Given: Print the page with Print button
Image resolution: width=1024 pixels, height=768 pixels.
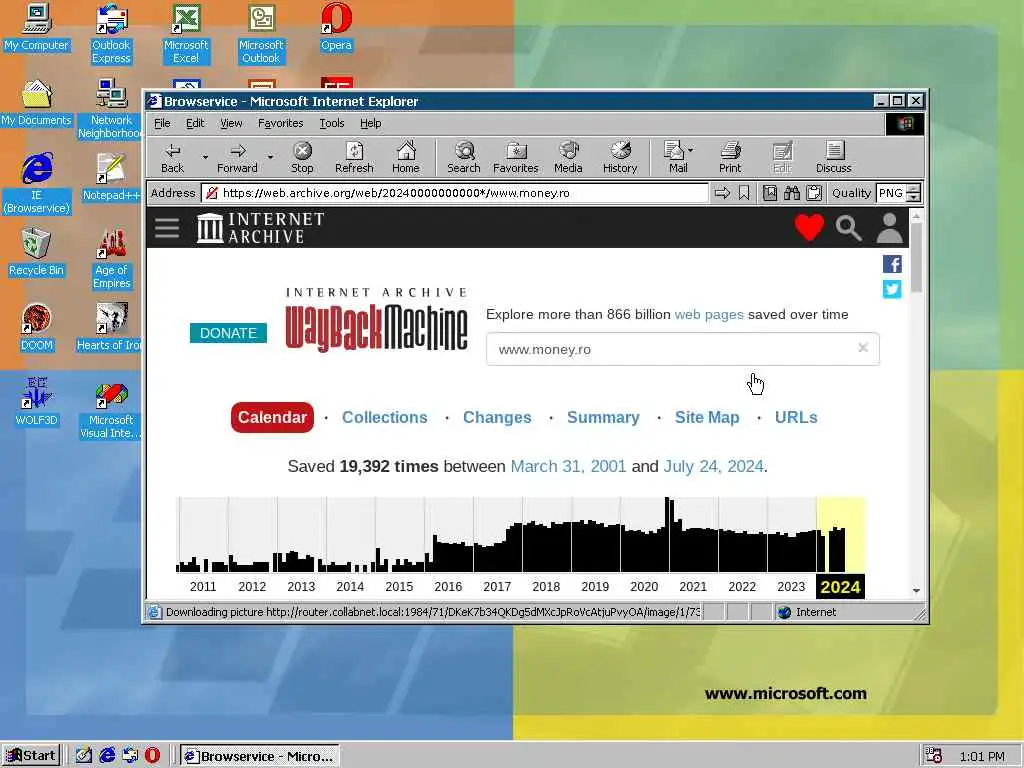Looking at the screenshot, I should [730, 158].
